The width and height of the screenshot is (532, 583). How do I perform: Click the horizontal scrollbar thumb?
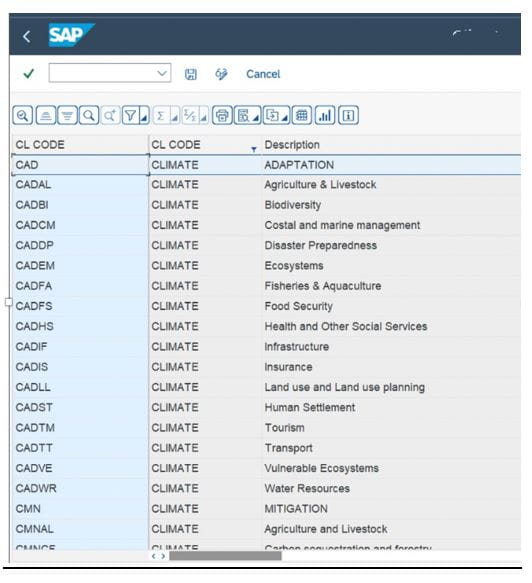226,556
